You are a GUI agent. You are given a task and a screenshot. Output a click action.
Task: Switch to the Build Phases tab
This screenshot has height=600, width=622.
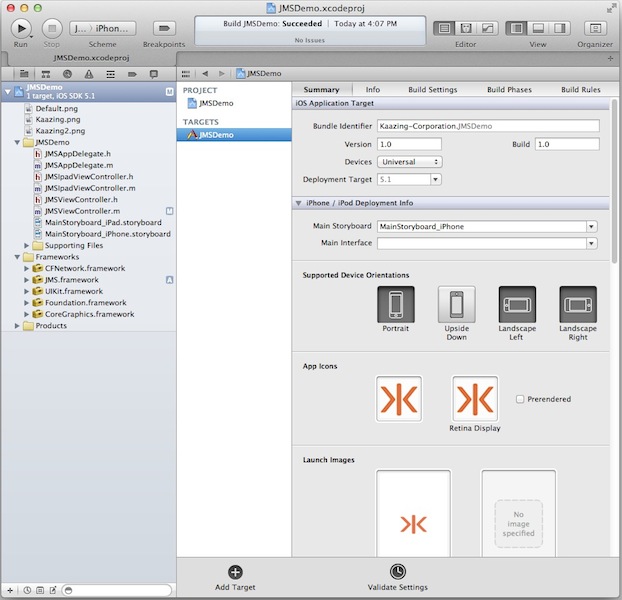pyautogui.click(x=509, y=90)
